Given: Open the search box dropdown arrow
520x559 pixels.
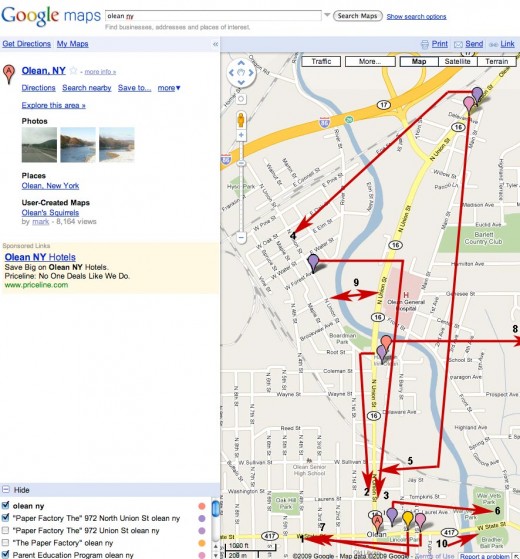Looking at the screenshot, I should (327, 15).
